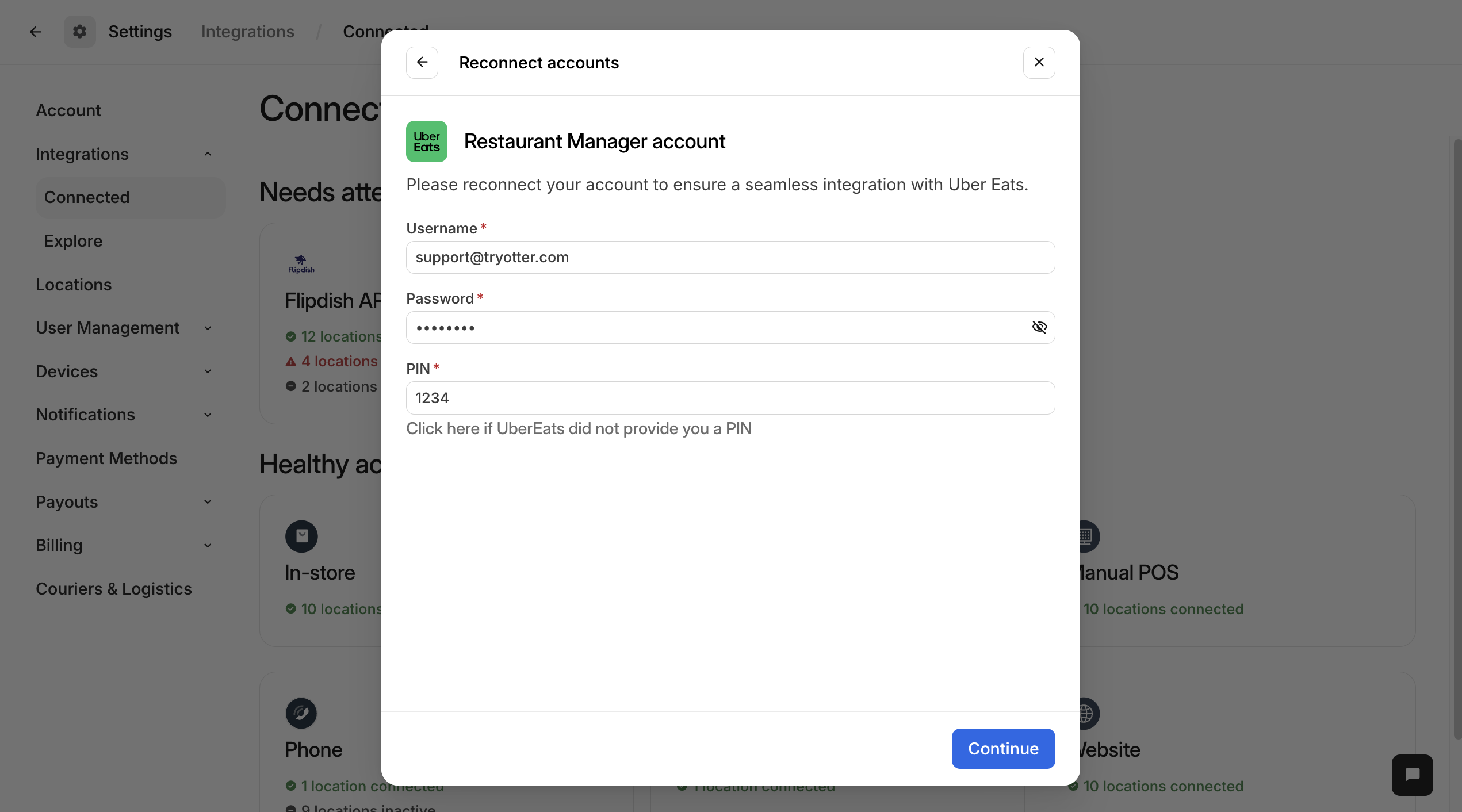Click the link about UberEats missing PIN
This screenshot has height=812, width=1462.
click(579, 428)
